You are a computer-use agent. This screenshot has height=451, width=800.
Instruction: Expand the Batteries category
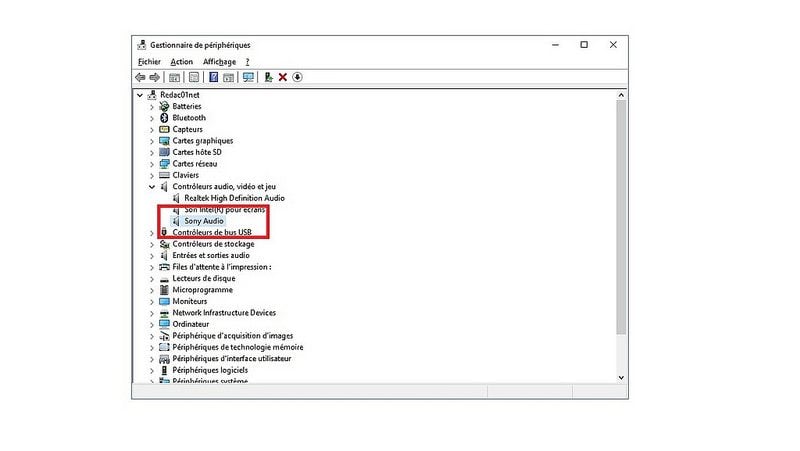point(152,107)
